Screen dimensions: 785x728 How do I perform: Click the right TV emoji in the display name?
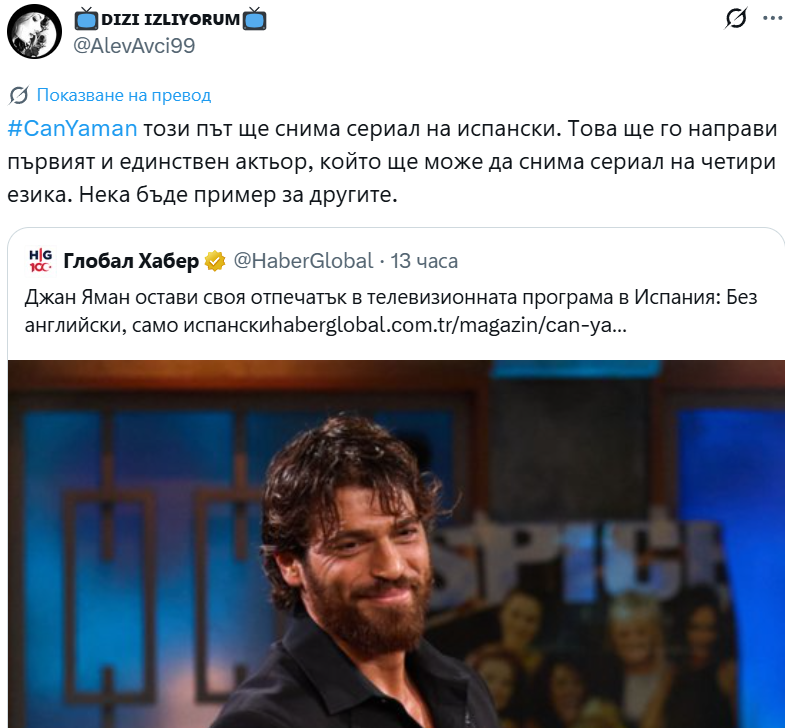254,20
